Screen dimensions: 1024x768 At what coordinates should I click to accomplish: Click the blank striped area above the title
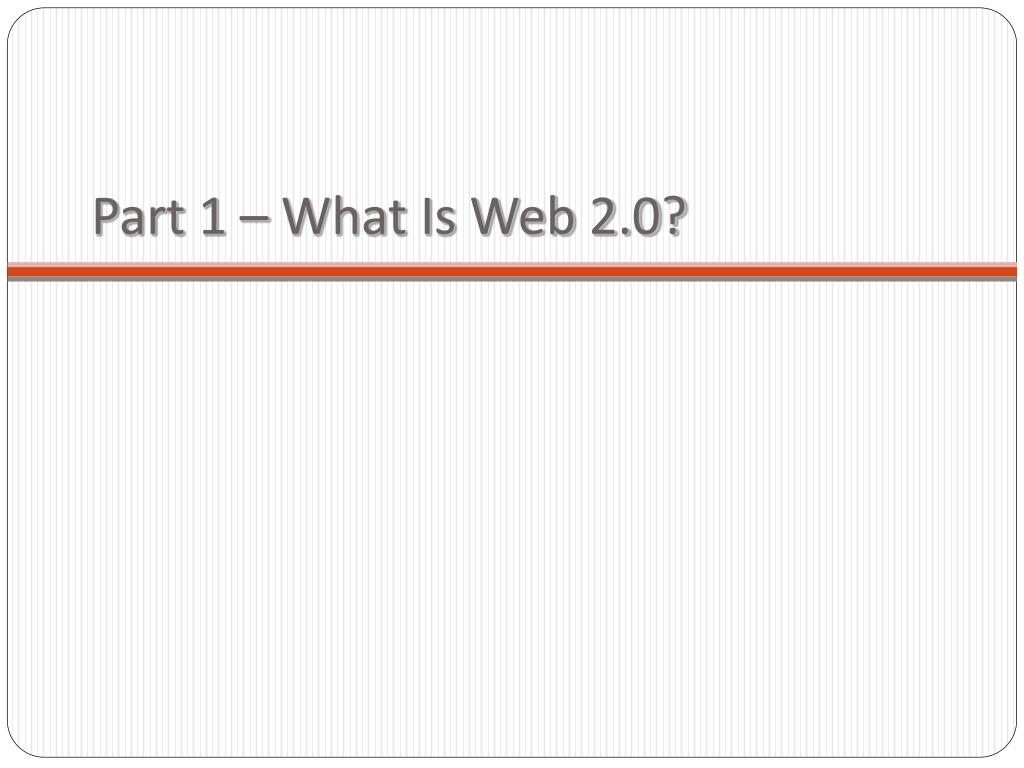tap(512, 98)
